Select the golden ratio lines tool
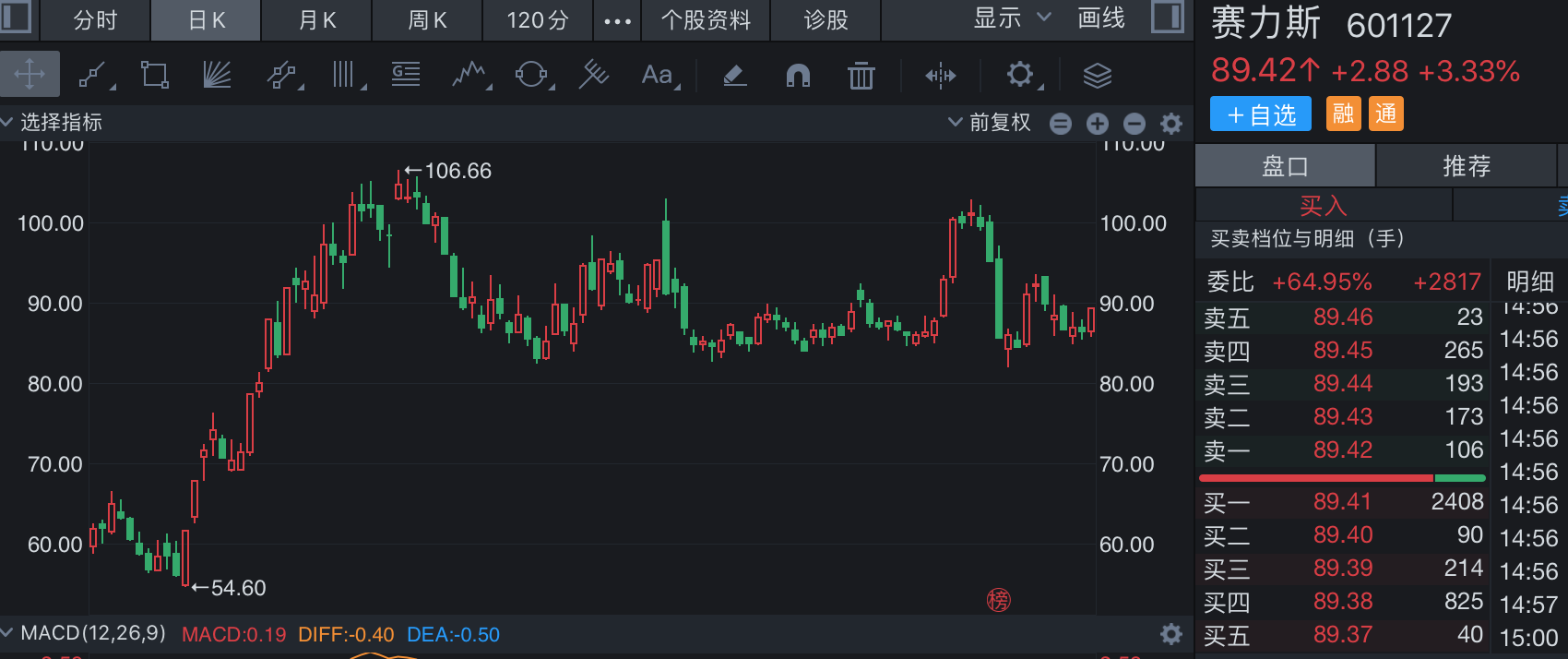The width and height of the screenshot is (1568, 659). point(406,75)
